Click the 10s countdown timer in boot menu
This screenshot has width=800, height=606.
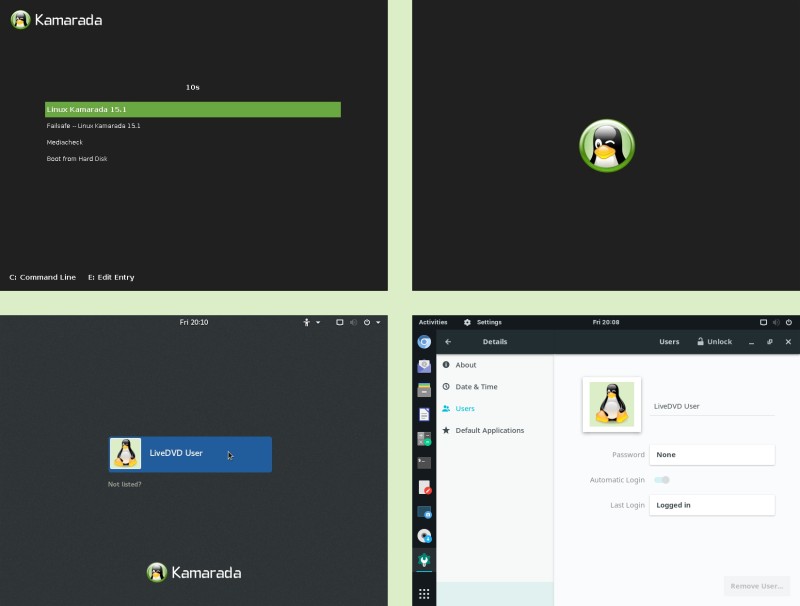(x=192, y=88)
